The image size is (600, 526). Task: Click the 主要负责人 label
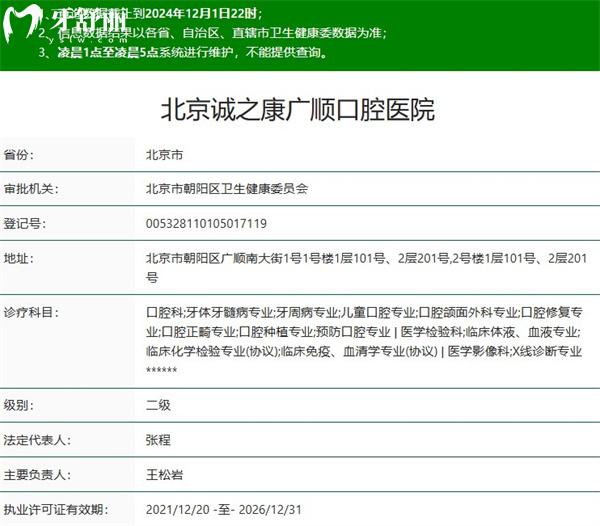click(37, 475)
